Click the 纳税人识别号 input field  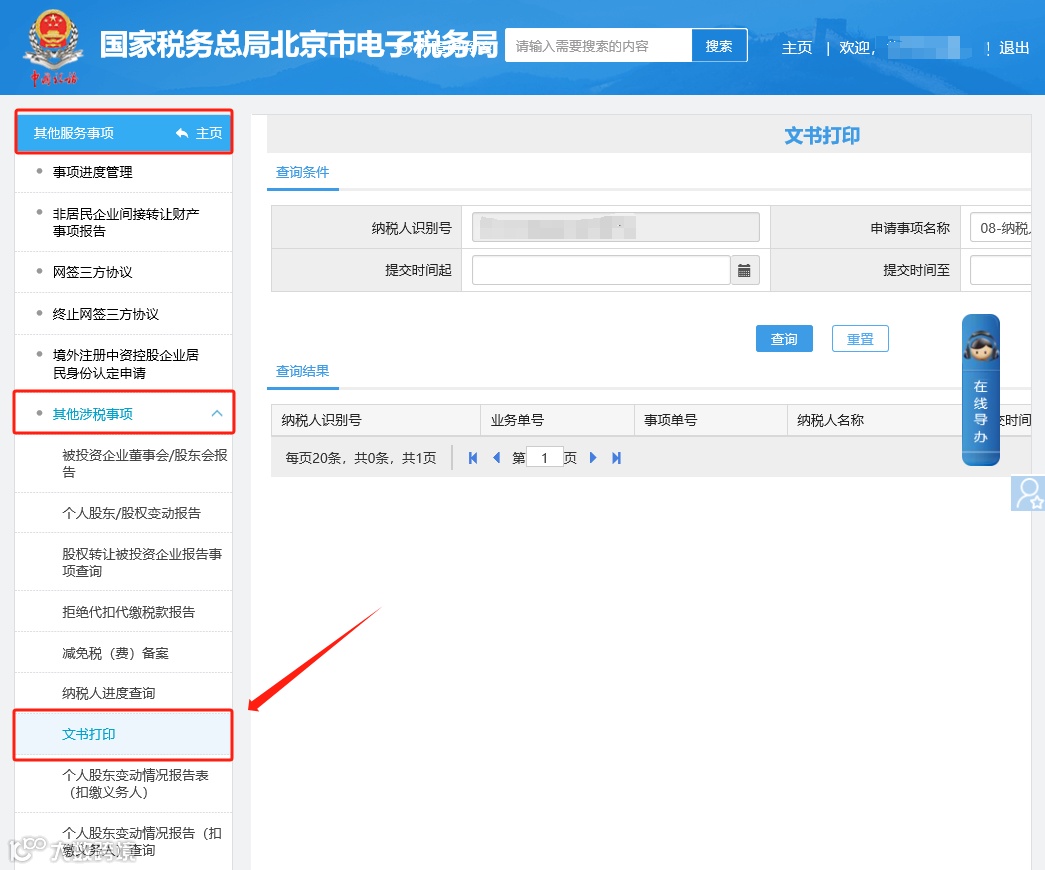coord(615,227)
